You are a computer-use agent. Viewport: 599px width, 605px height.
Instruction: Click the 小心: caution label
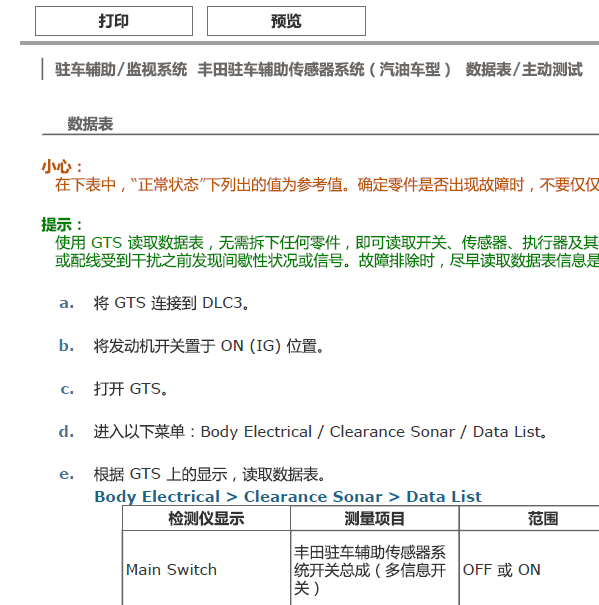click(62, 167)
